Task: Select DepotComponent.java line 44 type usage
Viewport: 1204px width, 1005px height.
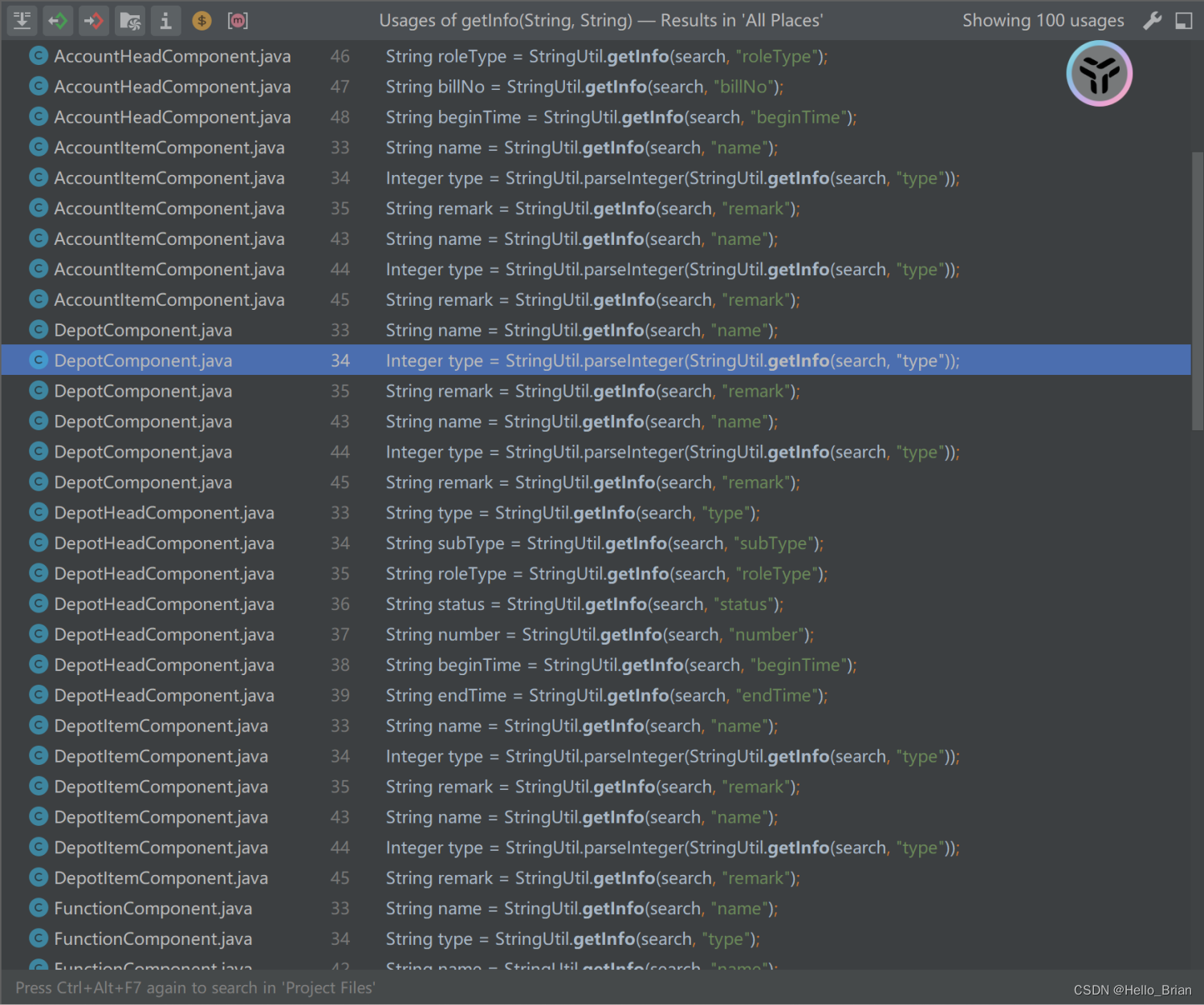Action: (x=596, y=452)
